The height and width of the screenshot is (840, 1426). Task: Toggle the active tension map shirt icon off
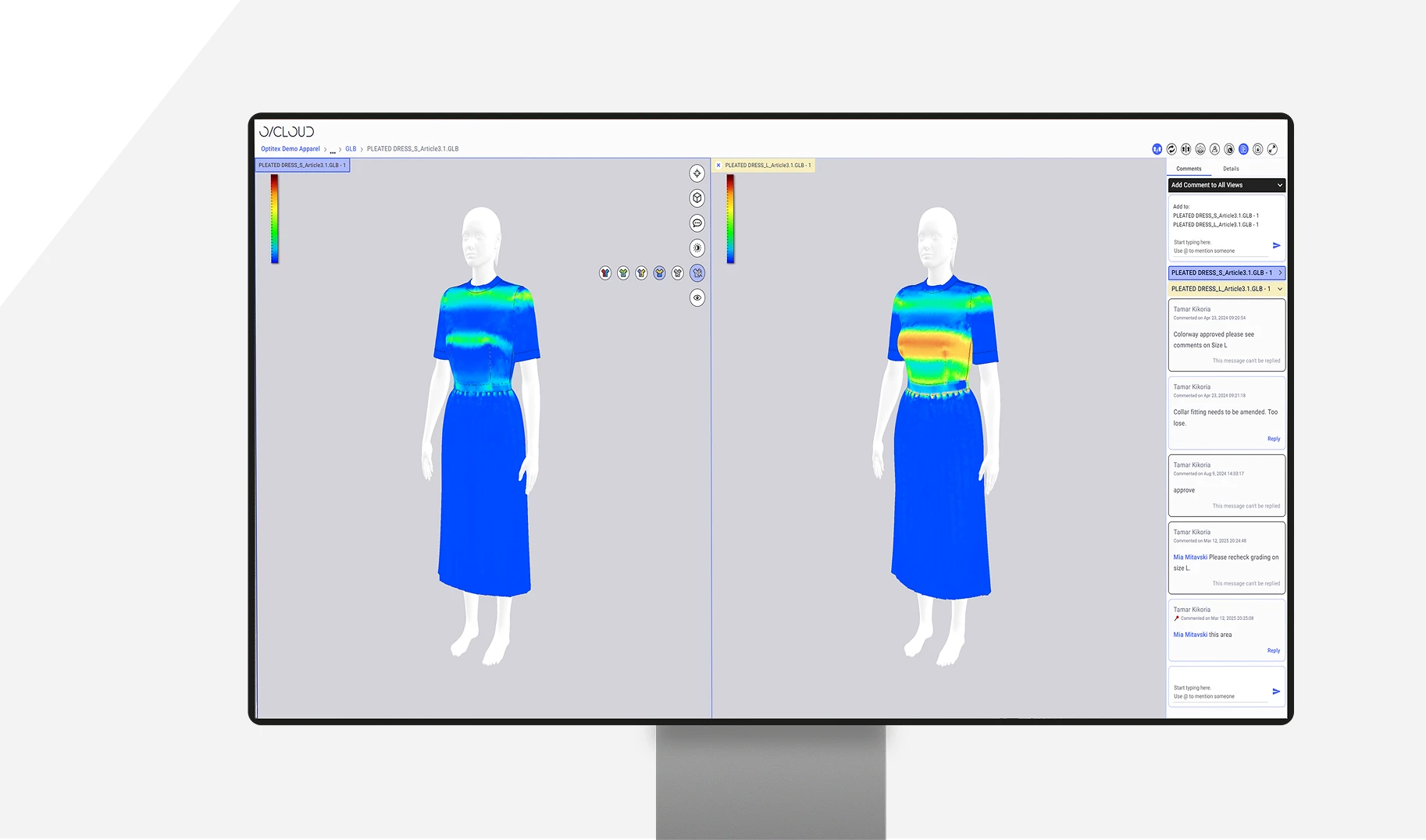[658, 273]
